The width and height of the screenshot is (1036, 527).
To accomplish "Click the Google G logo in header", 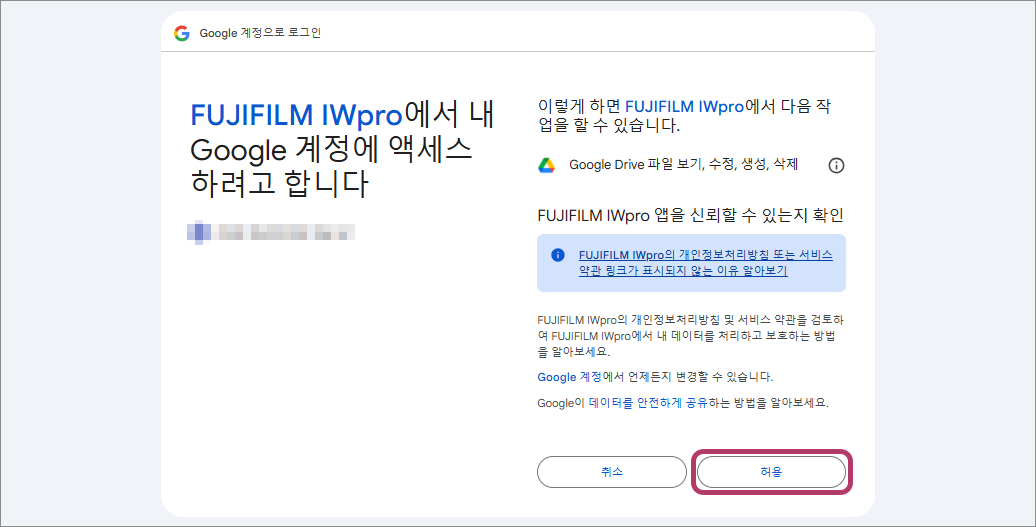I will pyautogui.click(x=182, y=33).
